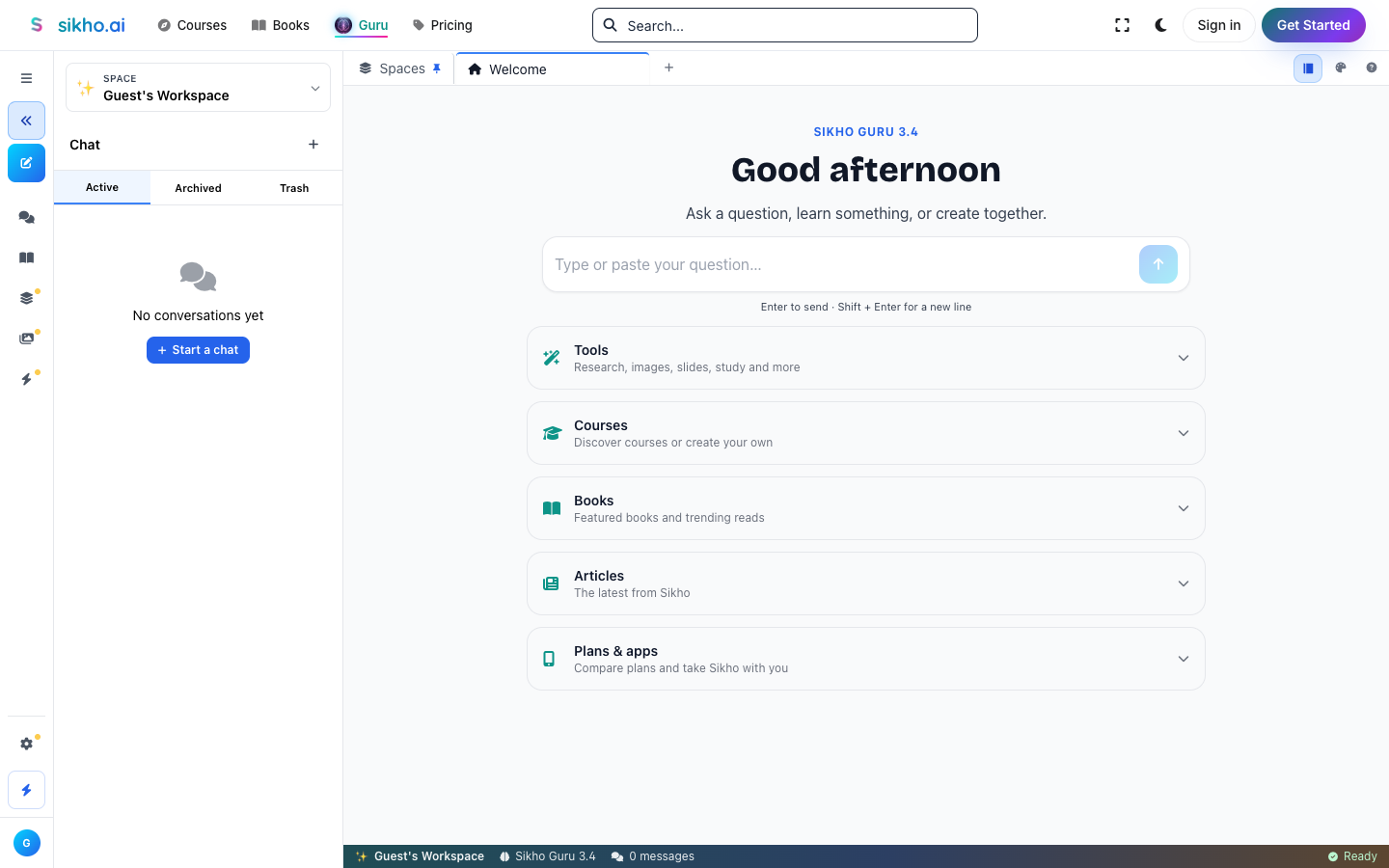Select the Welcome tab
This screenshot has width=1389, height=868.
coord(552,68)
